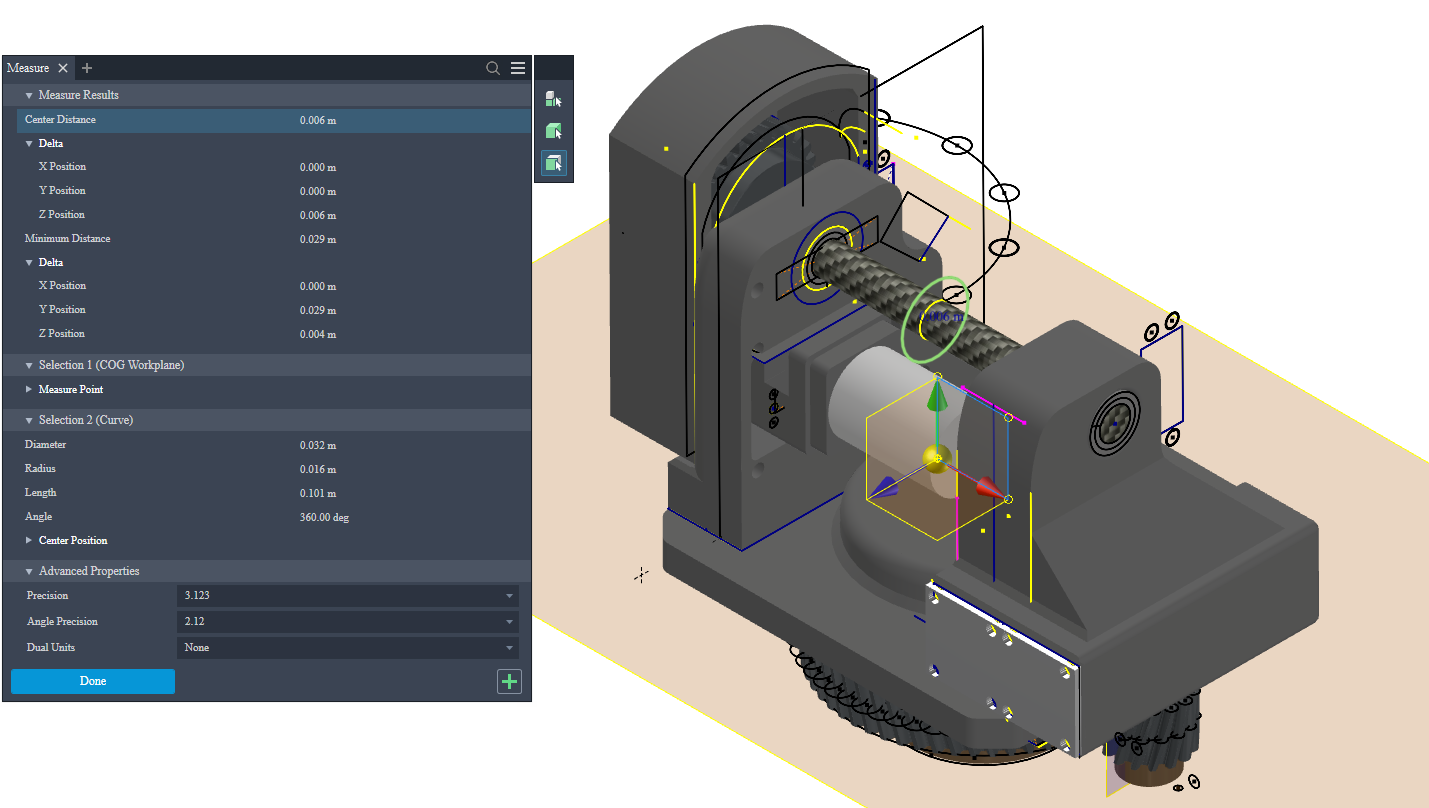Add a new panel tab with plus
Viewport: 1429px width, 808px height.
click(87, 68)
